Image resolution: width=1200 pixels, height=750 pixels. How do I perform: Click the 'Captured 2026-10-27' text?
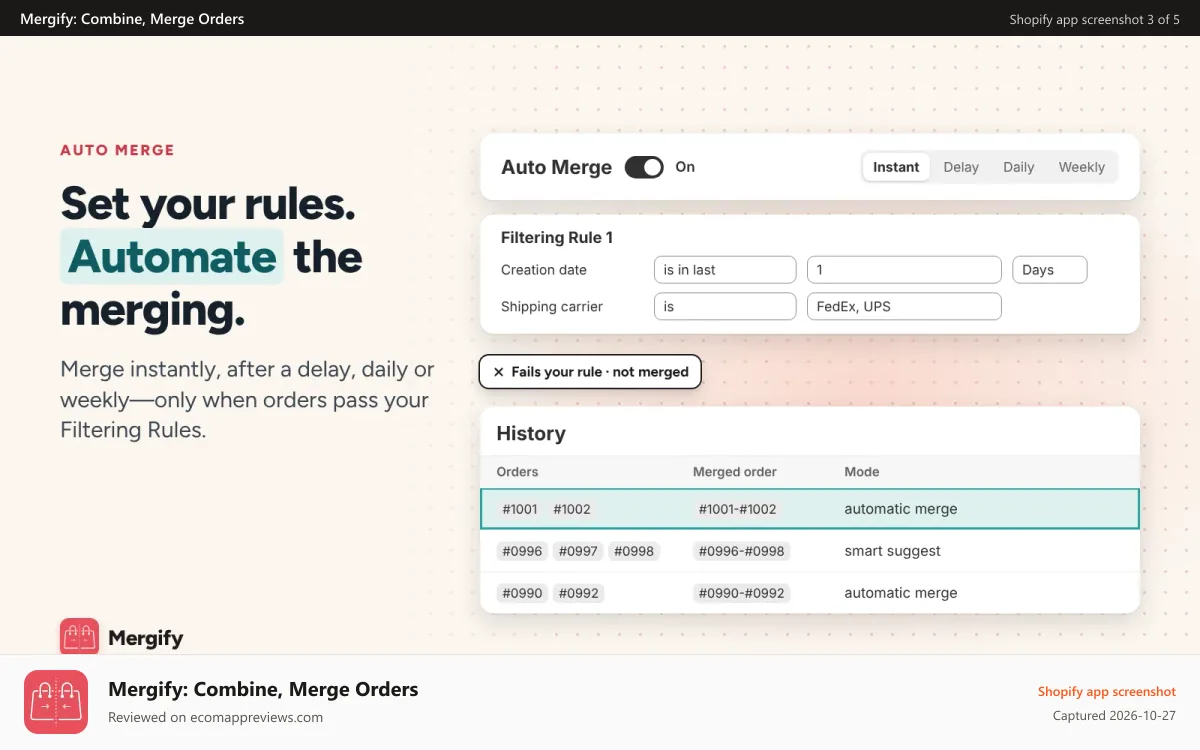click(1114, 716)
